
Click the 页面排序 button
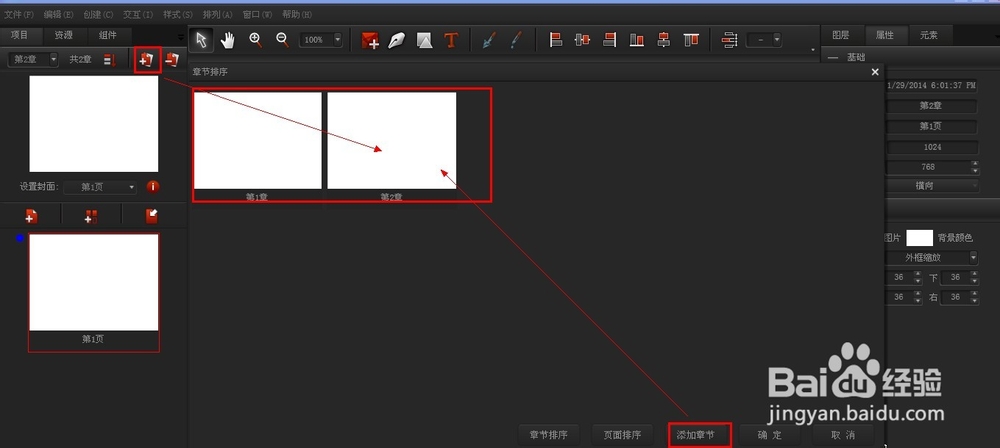tap(622, 435)
